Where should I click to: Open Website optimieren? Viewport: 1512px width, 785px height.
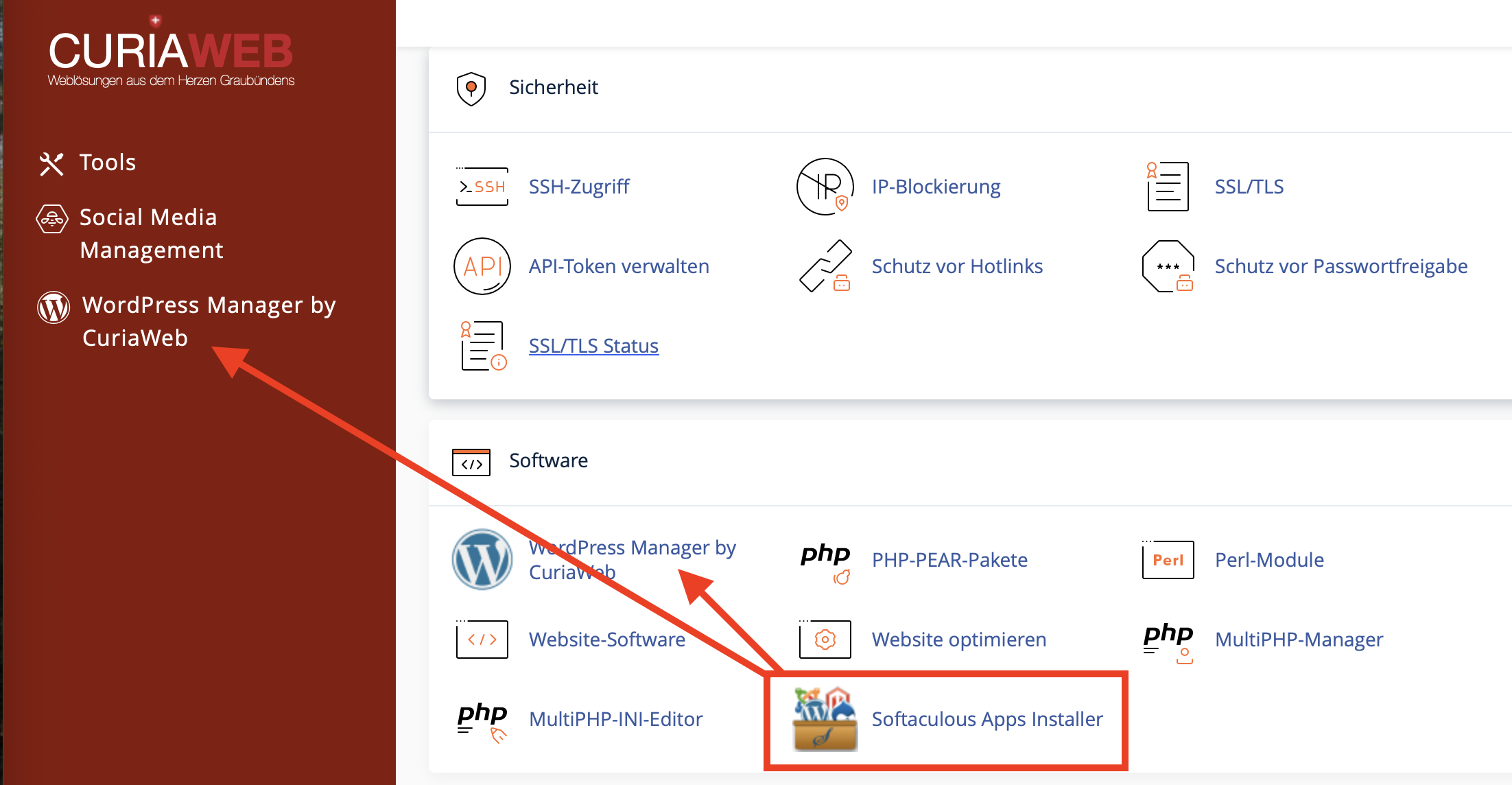[x=959, y=640]
